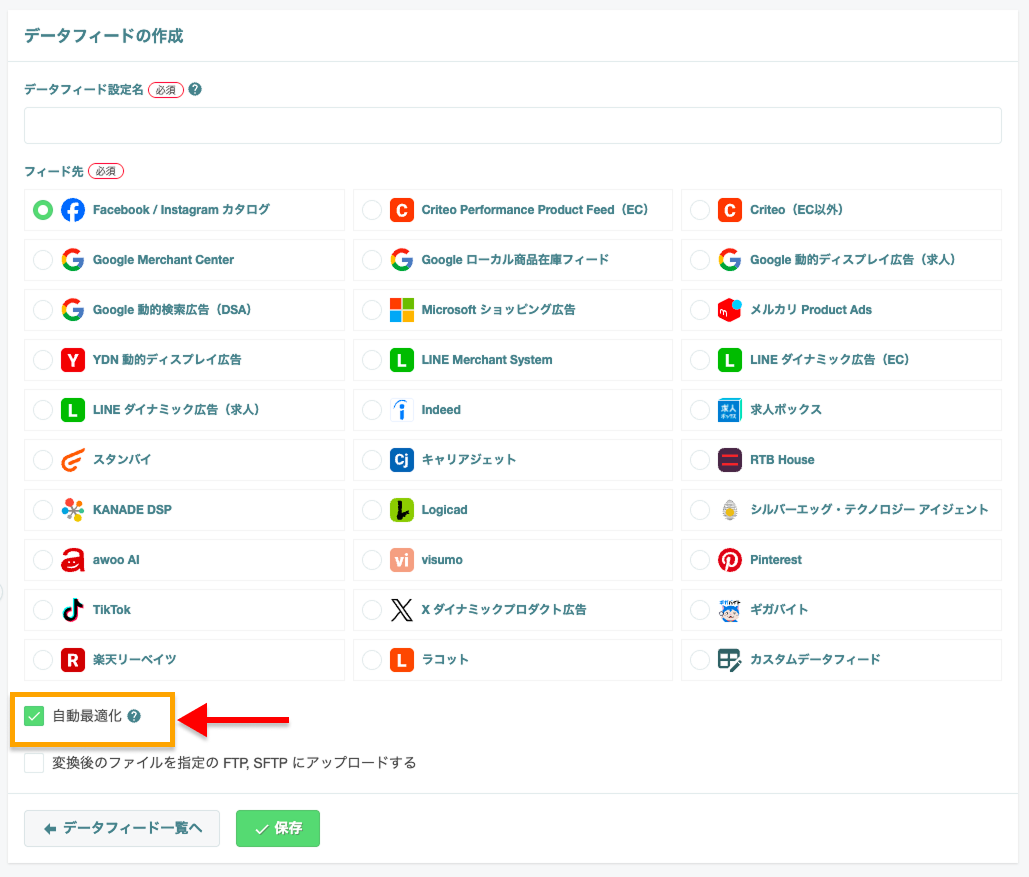Focus the データフィード設定名 text field
The image size is (1029, 877).
tap(513, 125)
